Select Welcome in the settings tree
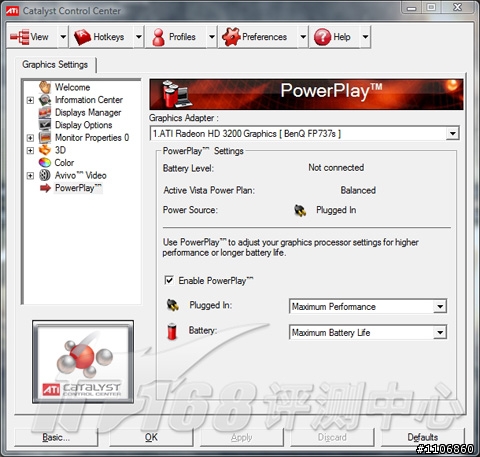Image resolution: width=480 pixels, height=457 pixels. 72,87
